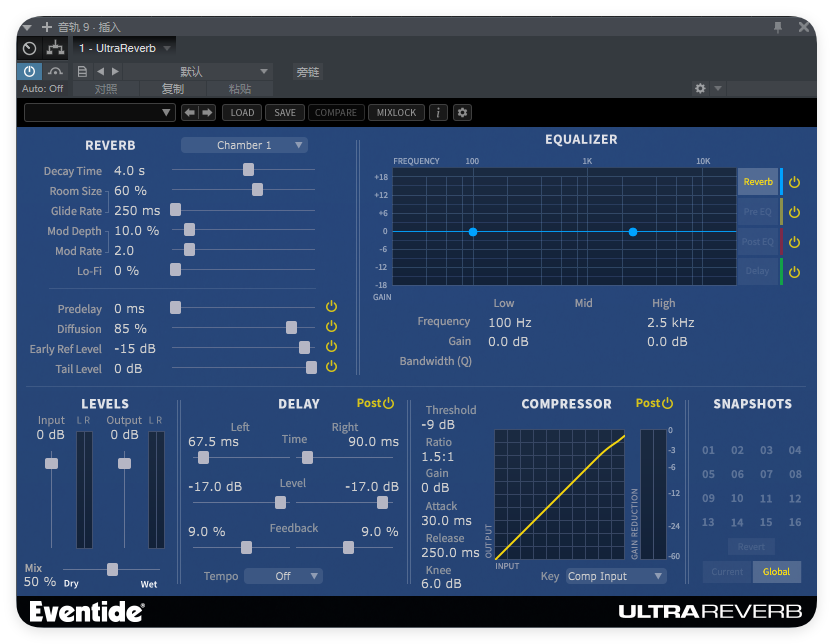Click the Left delay Time slider handle
833x644 pixels.
[203, 457]
